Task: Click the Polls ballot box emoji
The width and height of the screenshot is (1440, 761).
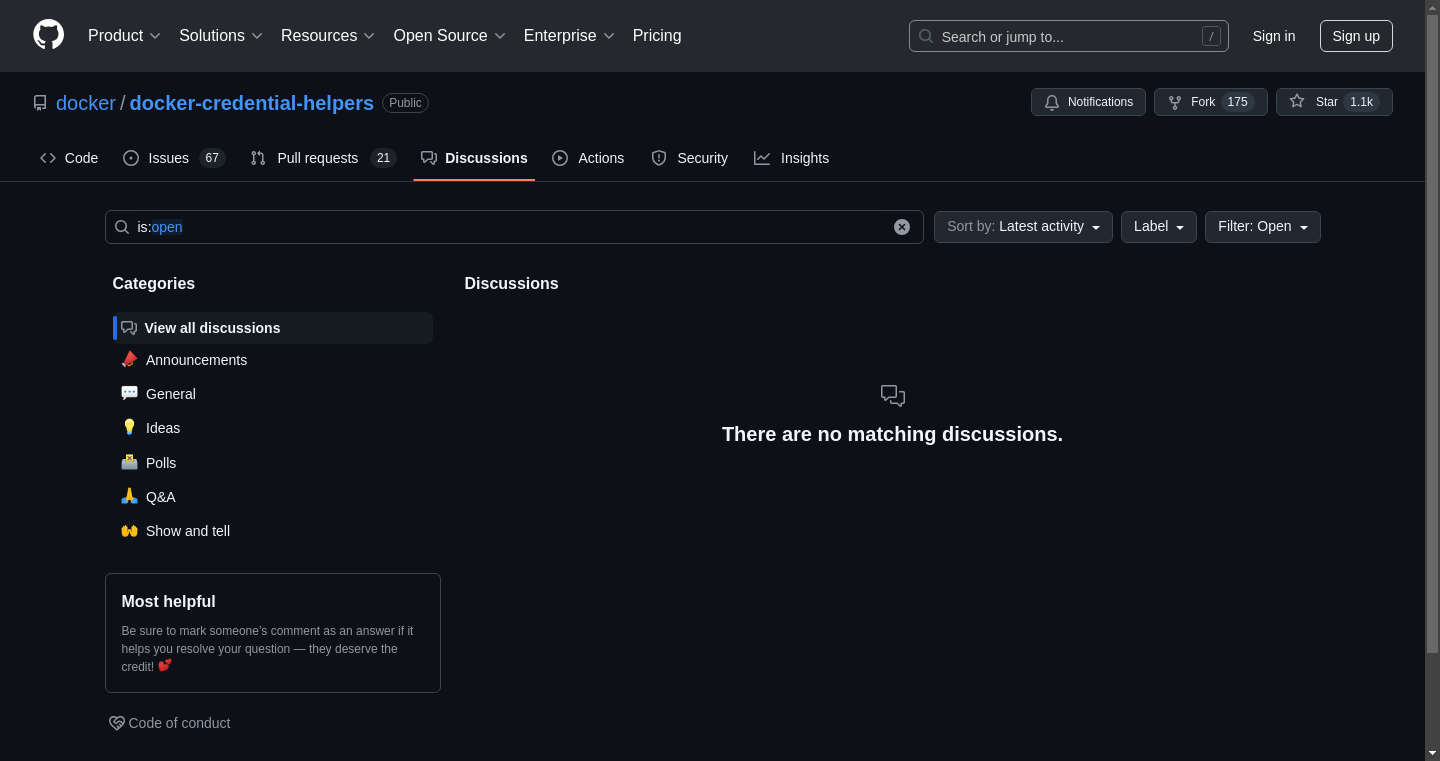Action: (129, 462)
